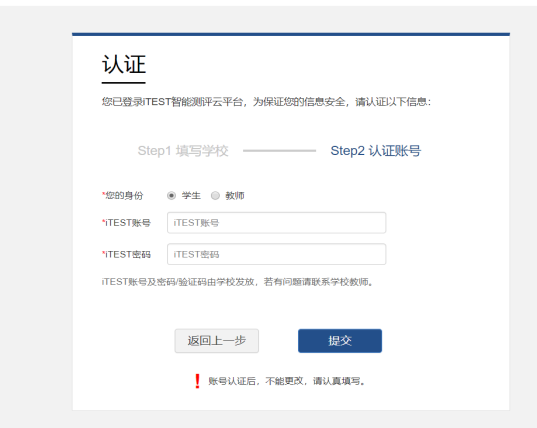Click the *您的身份 field label
Screen dimensions: 537x428
(x=122, y=196)
